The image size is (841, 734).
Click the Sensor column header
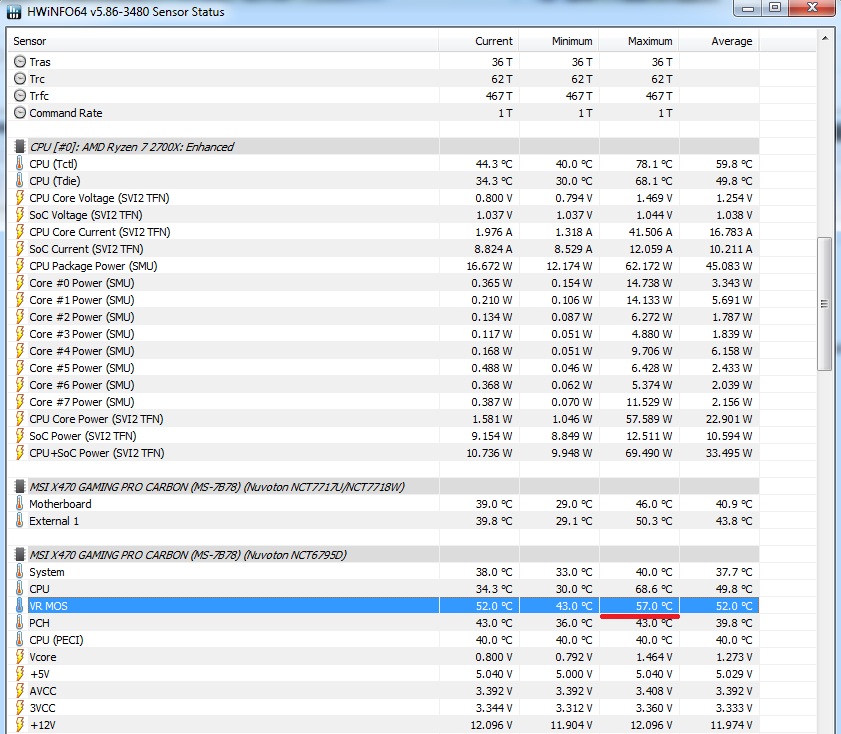coord(223,41)
